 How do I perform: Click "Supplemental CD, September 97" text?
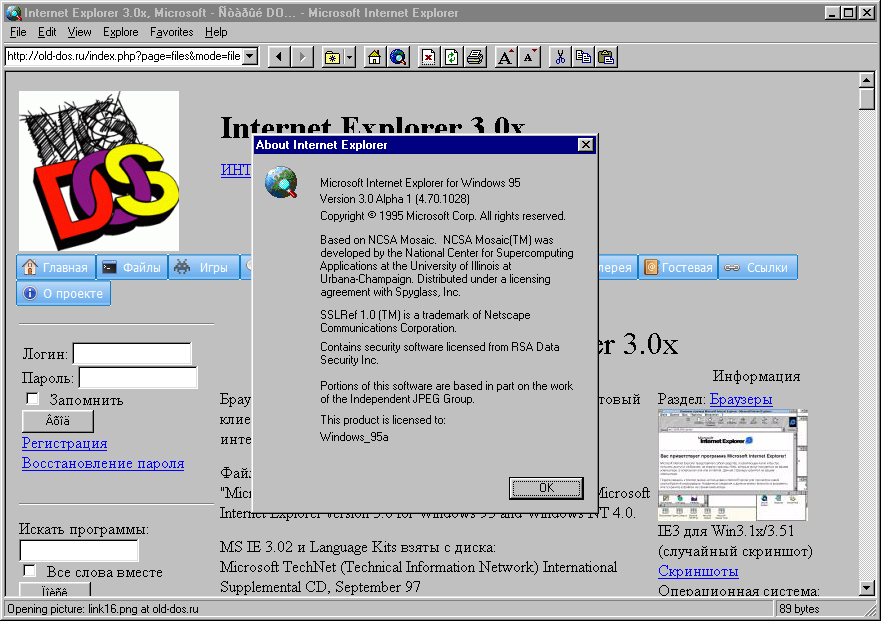pyautogui.click(x=320, y=587)
